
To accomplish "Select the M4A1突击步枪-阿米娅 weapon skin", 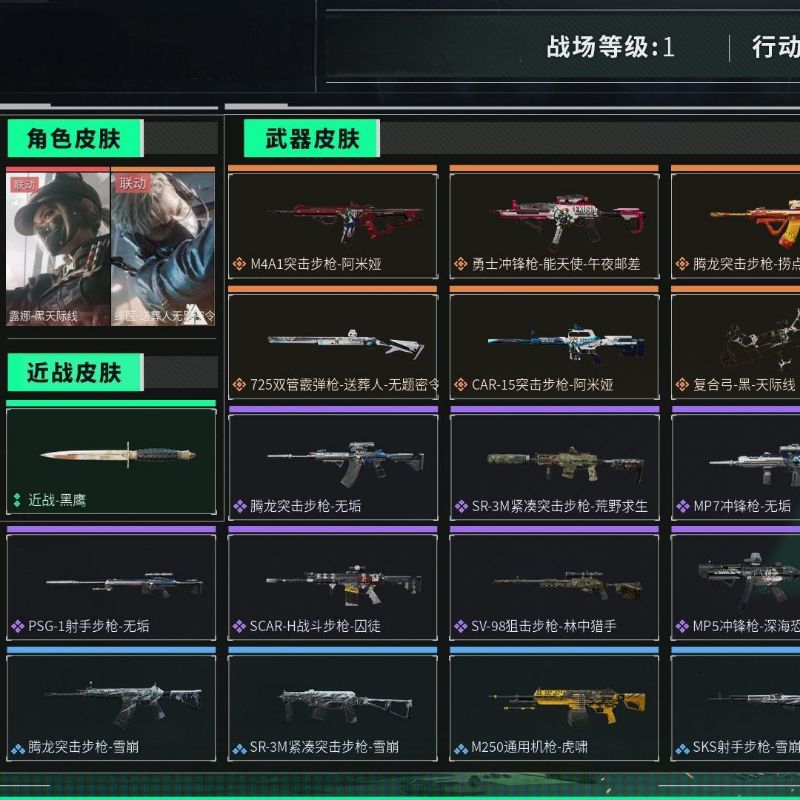I will pos(333,226).
